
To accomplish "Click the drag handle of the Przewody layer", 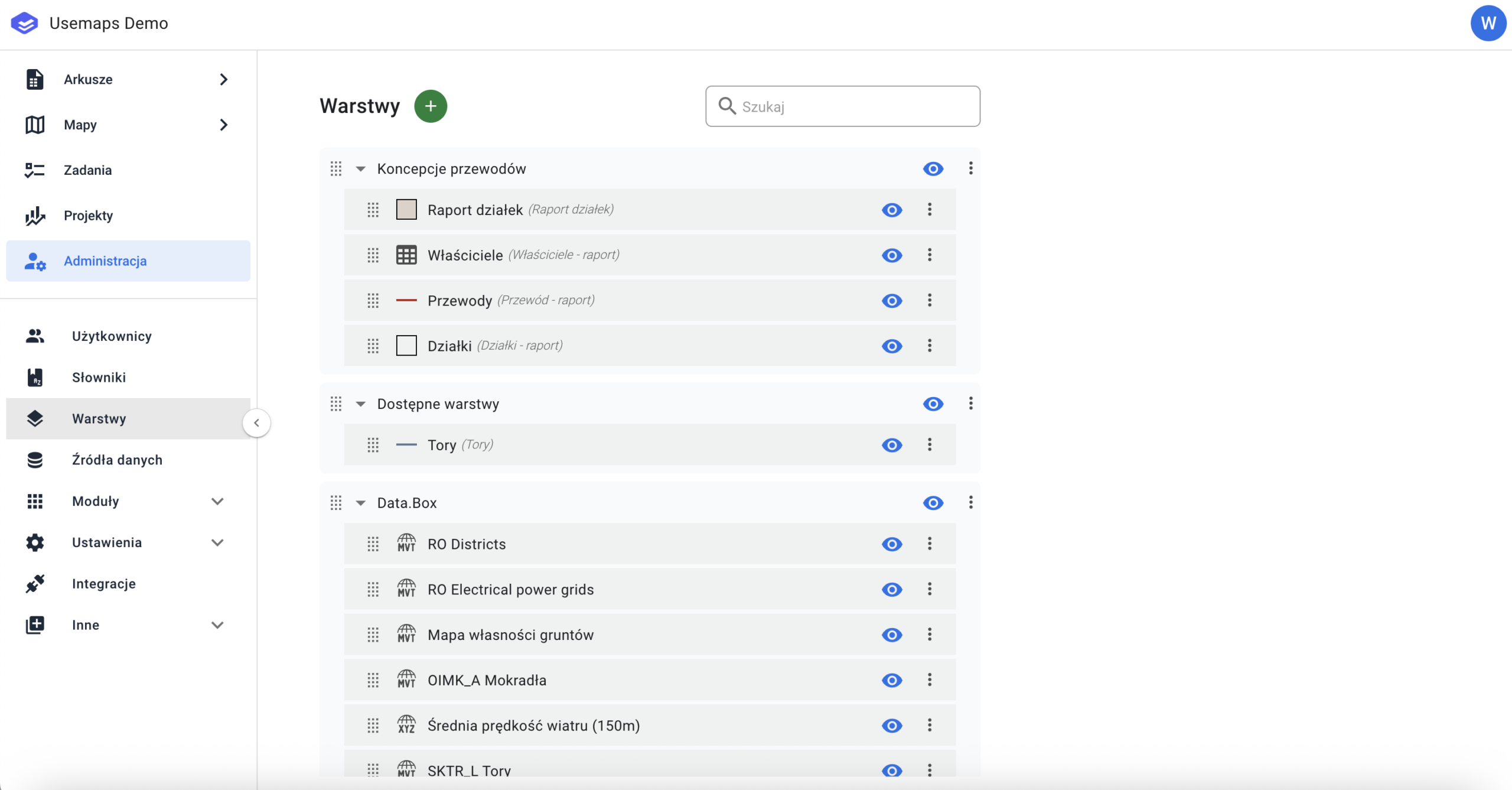I will click(x=373, y=300).
